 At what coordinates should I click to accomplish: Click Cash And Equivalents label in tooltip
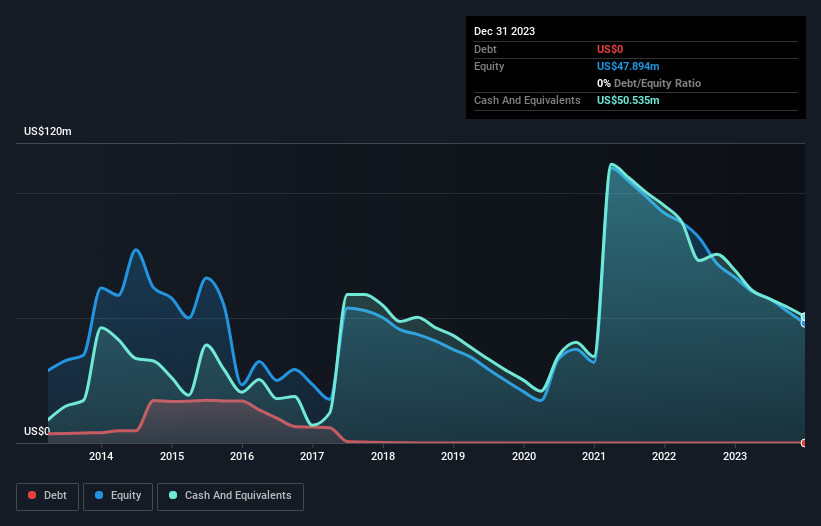tap(527, 100)
